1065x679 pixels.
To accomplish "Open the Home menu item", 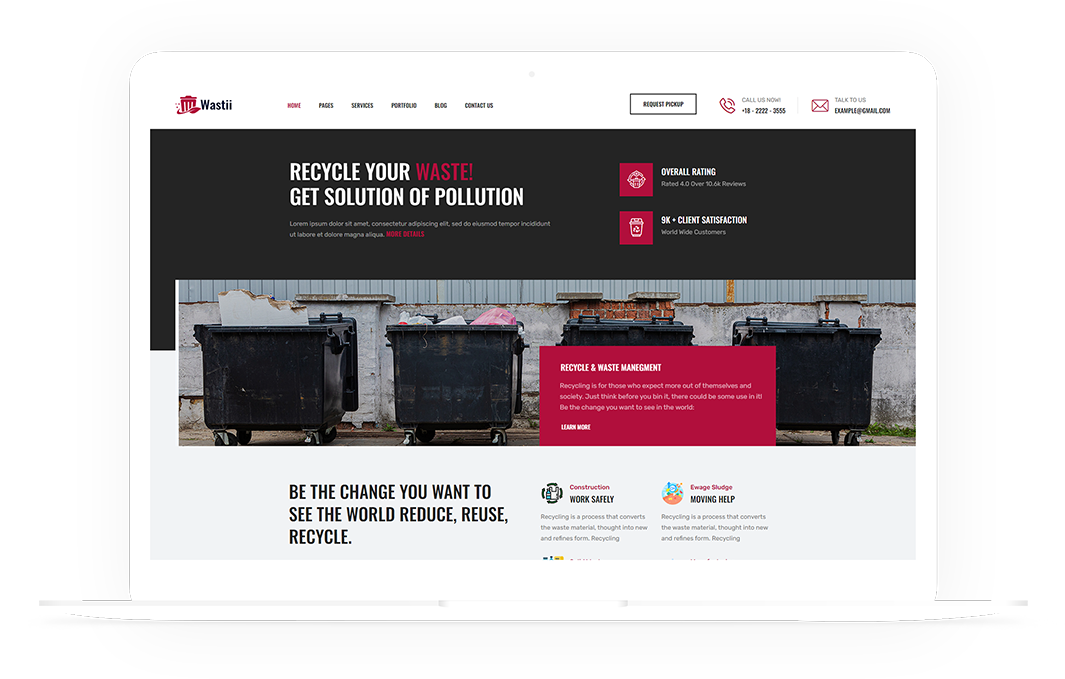I will [294, 105].
